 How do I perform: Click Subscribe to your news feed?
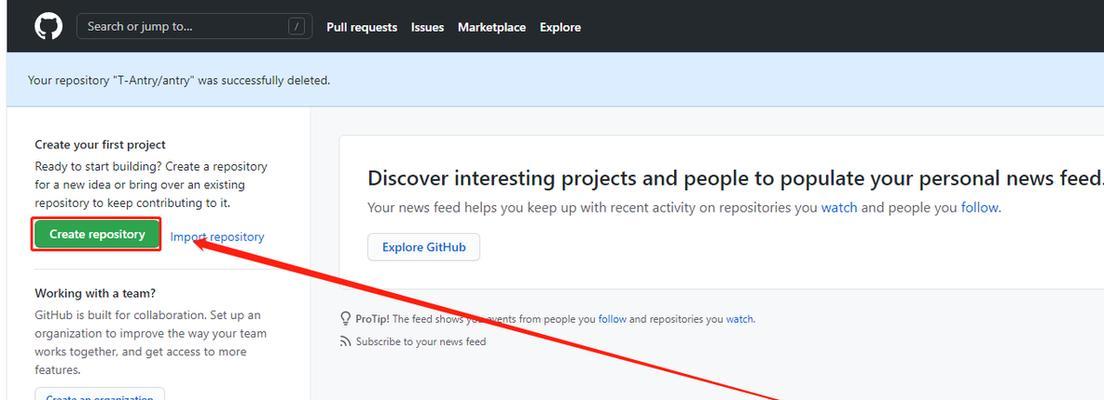pos(421,342)
